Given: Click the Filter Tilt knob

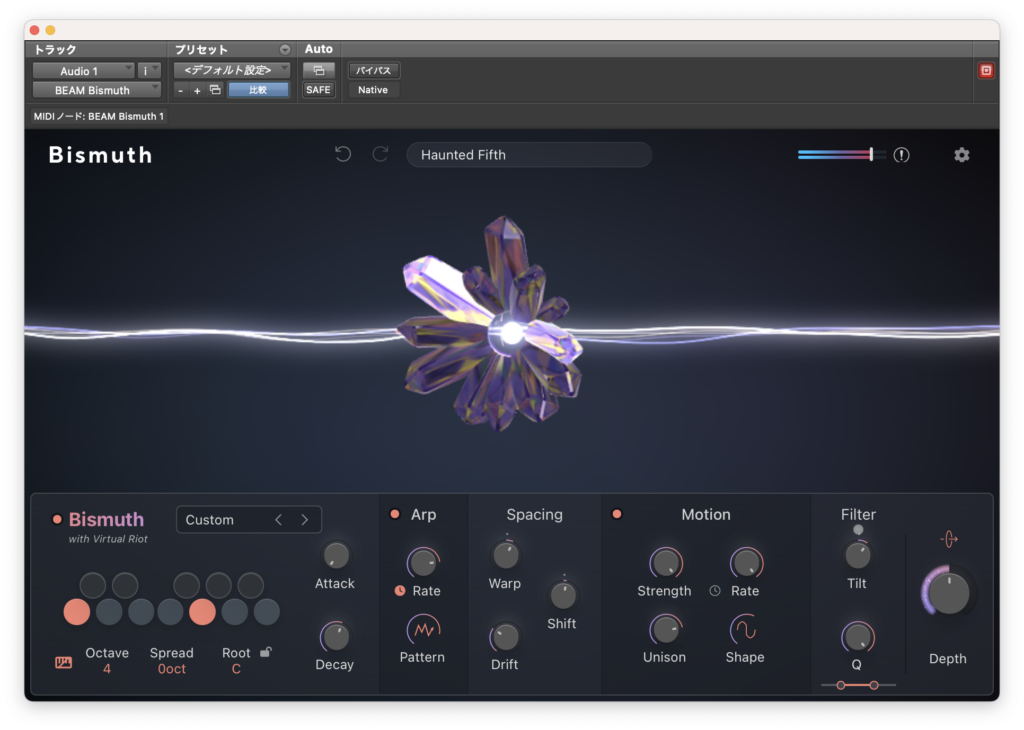Looking at the screenshot, I should (857, 555).
